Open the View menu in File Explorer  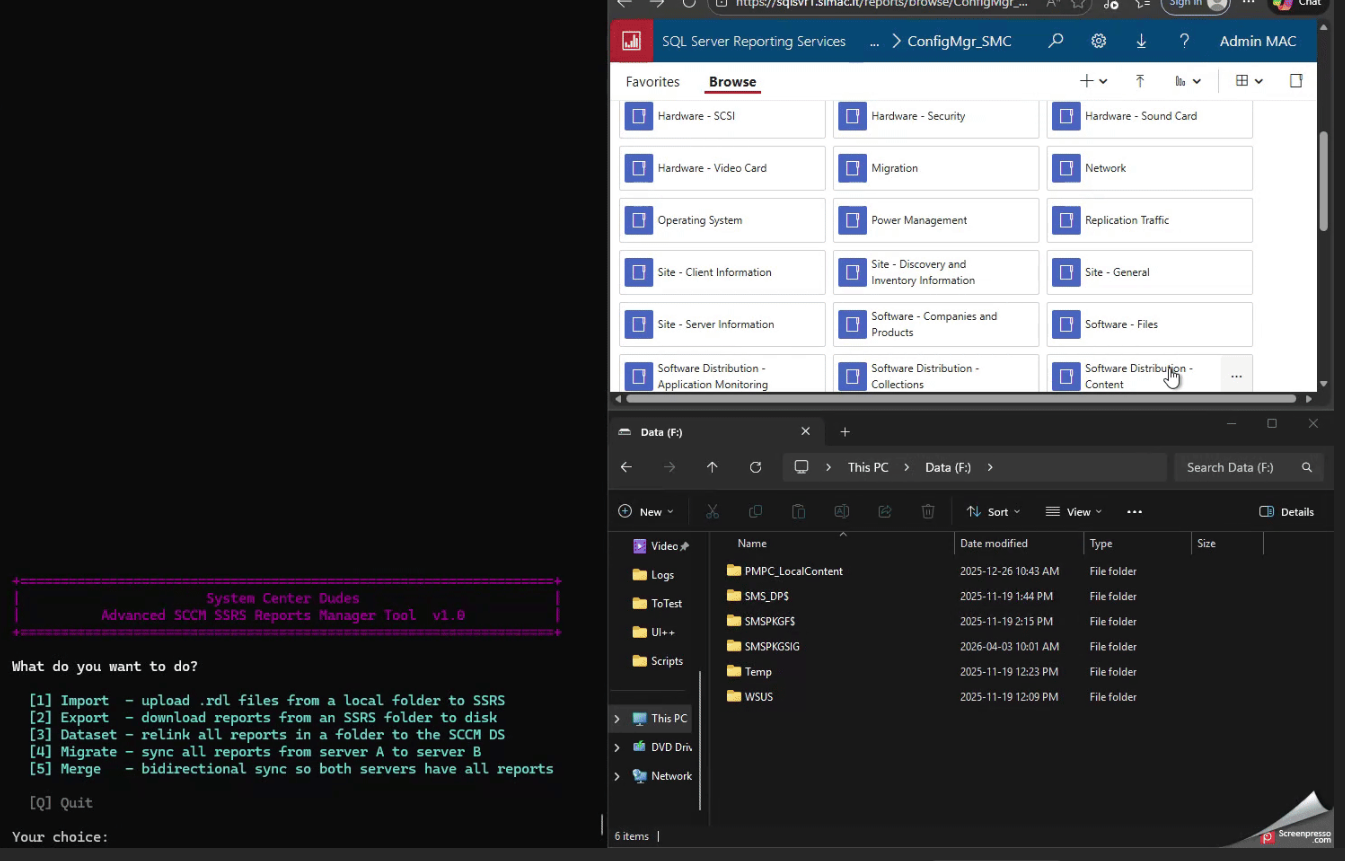[x=1073, y=511]
